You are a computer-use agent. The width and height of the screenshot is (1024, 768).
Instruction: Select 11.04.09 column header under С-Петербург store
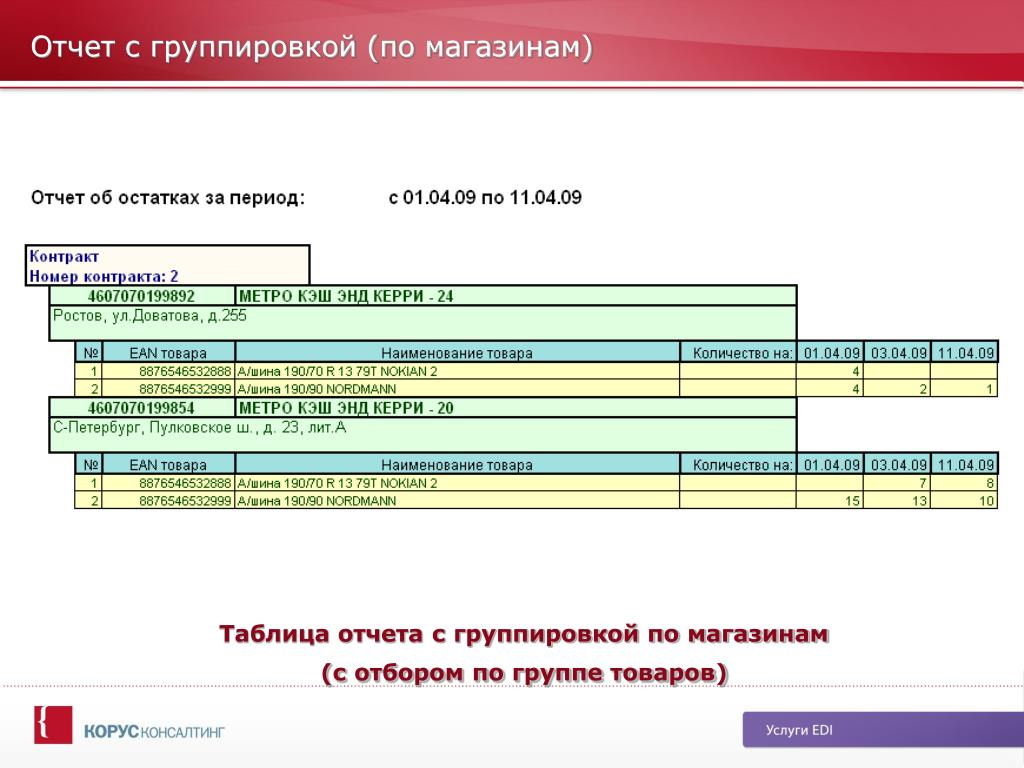click(965, 464)
